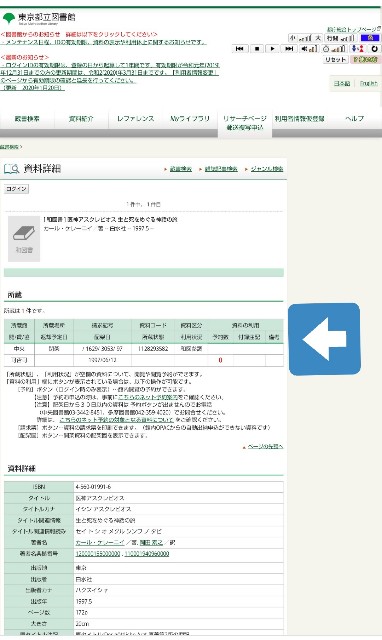The image size is (382, 640).
Task: Select the 中央 library cell in holdings table
Action: [x=19, y=349]
